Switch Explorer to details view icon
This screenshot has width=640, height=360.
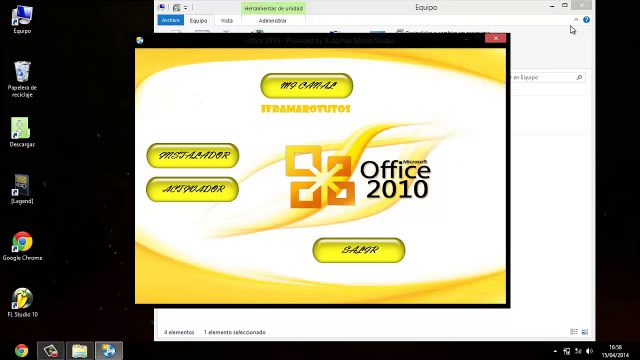574,332
